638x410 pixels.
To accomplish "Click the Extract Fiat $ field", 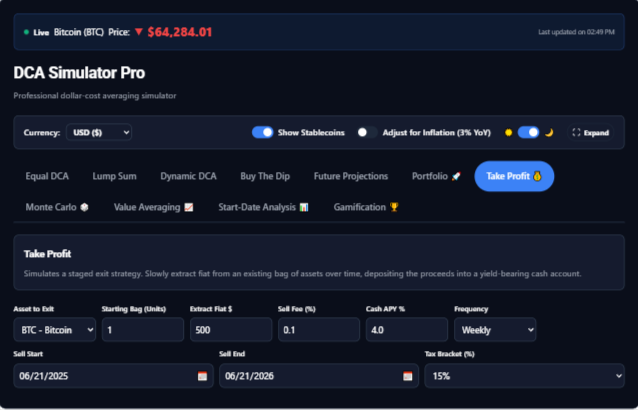I will click(231, 329).
